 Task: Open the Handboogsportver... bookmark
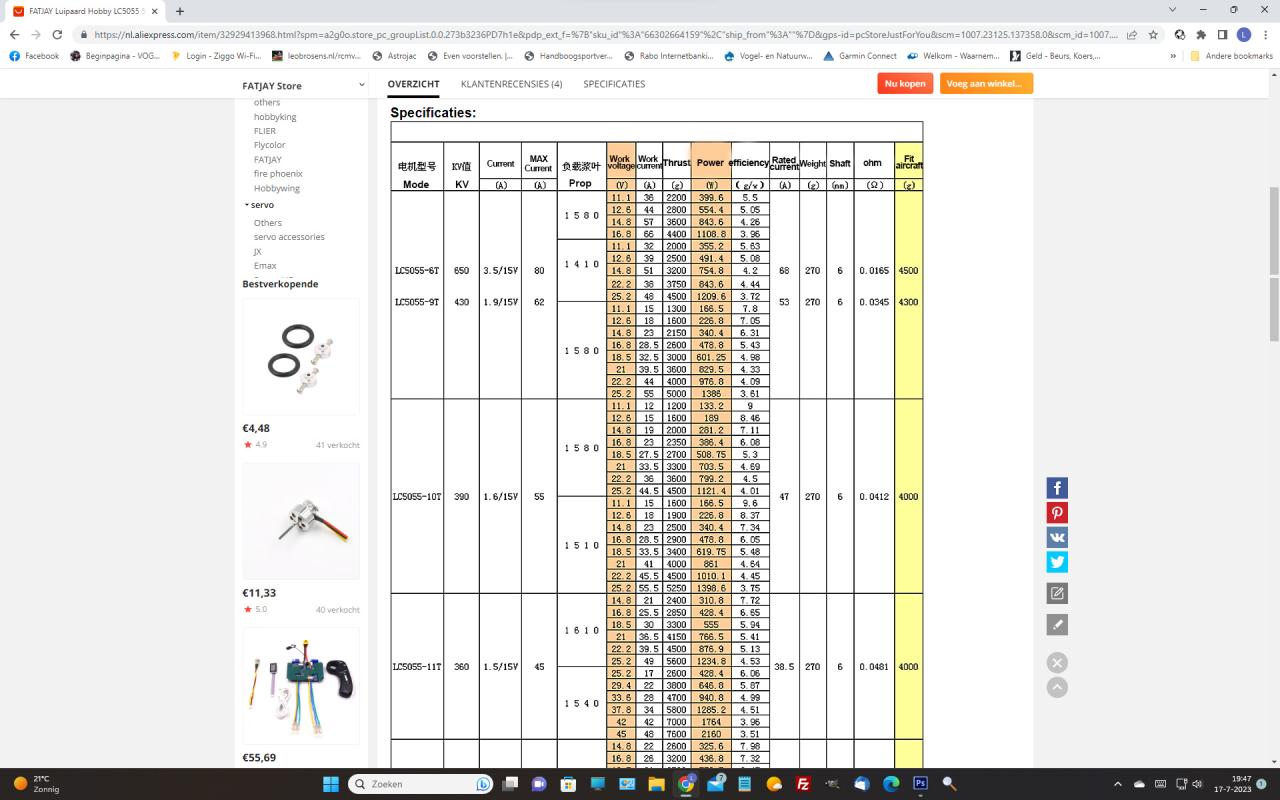(x=568, y=56)
